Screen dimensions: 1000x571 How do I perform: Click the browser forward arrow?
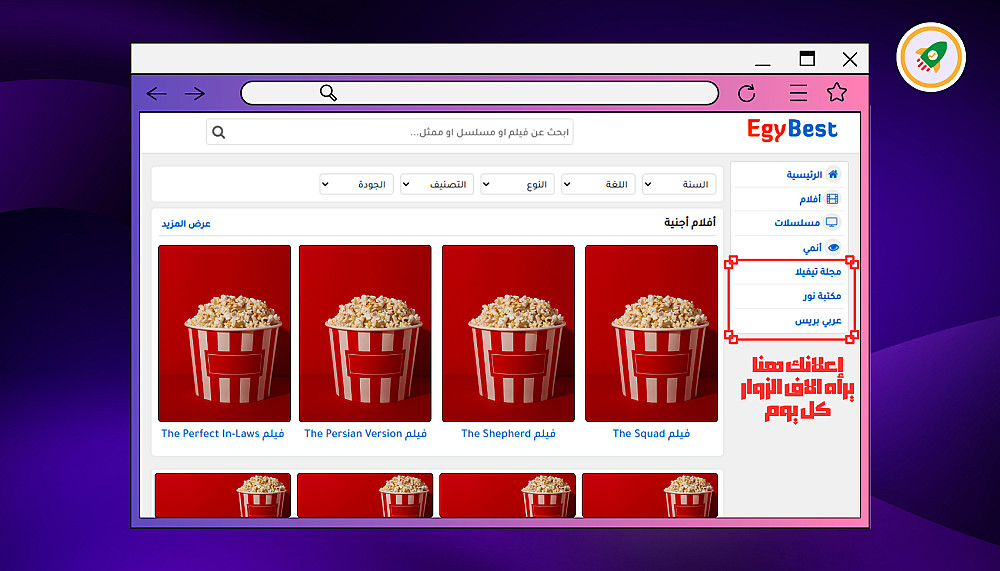pyautogui.click(x=195, y=94)
